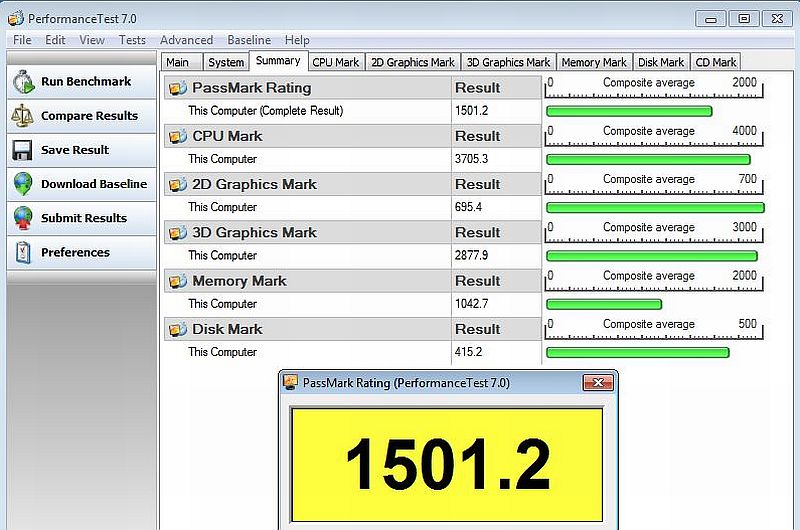The height and width of the screenshot is (530, 800).
Task: Click the Memory Mark header icon
Action: pyautogui.click(x=178, y=281)
